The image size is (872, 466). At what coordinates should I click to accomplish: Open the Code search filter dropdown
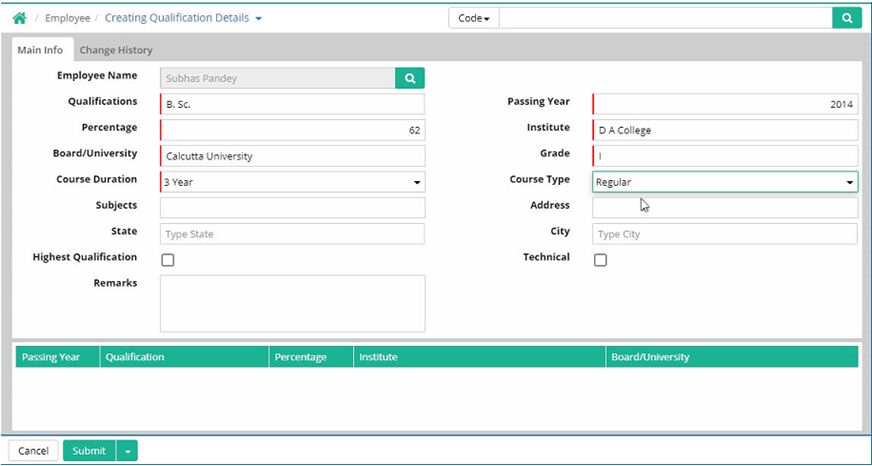coord(474,18)
